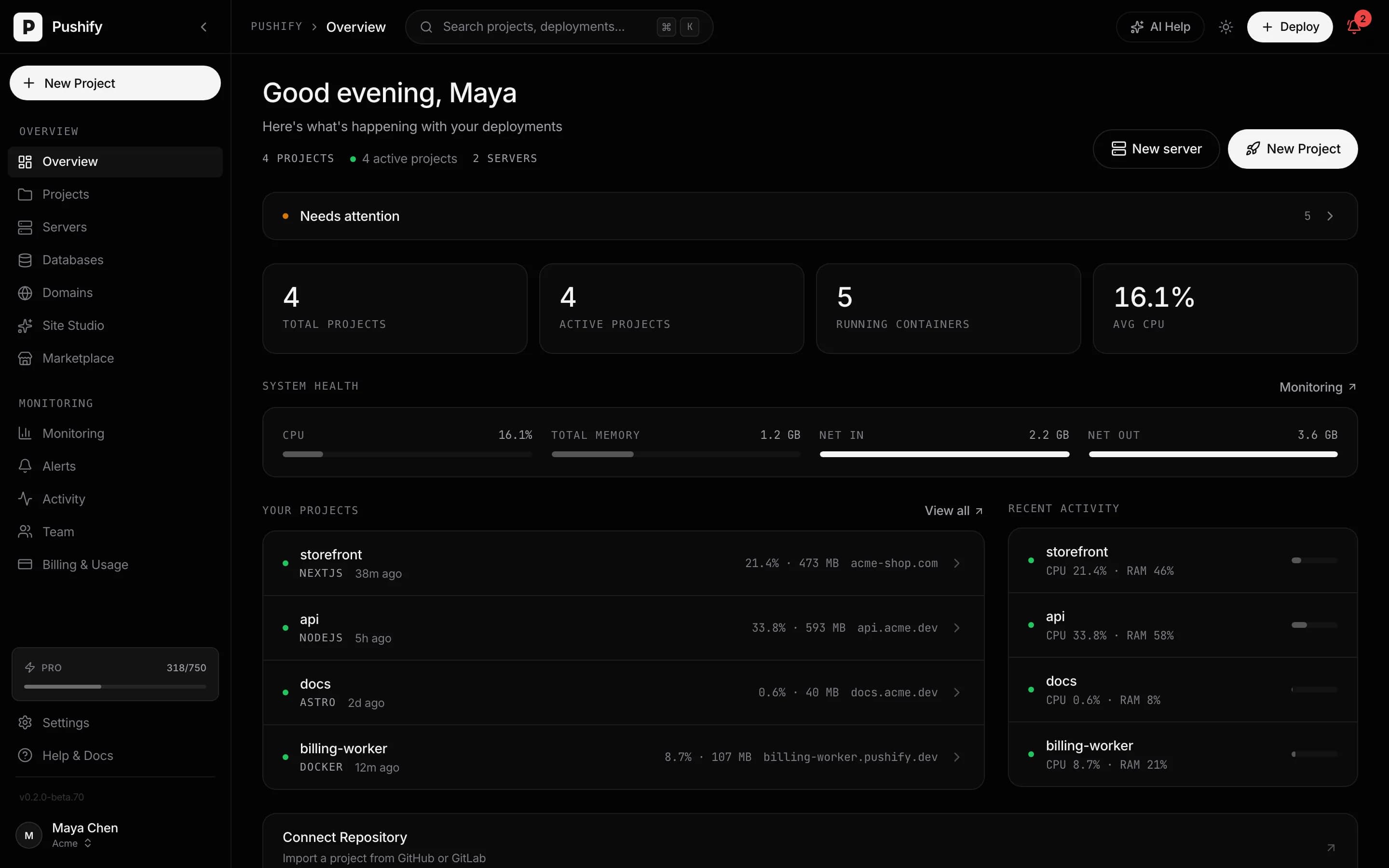Viewport: 1389px width, 868px height.
Task: Click the Domains globe icon
Action: [25, 293]
